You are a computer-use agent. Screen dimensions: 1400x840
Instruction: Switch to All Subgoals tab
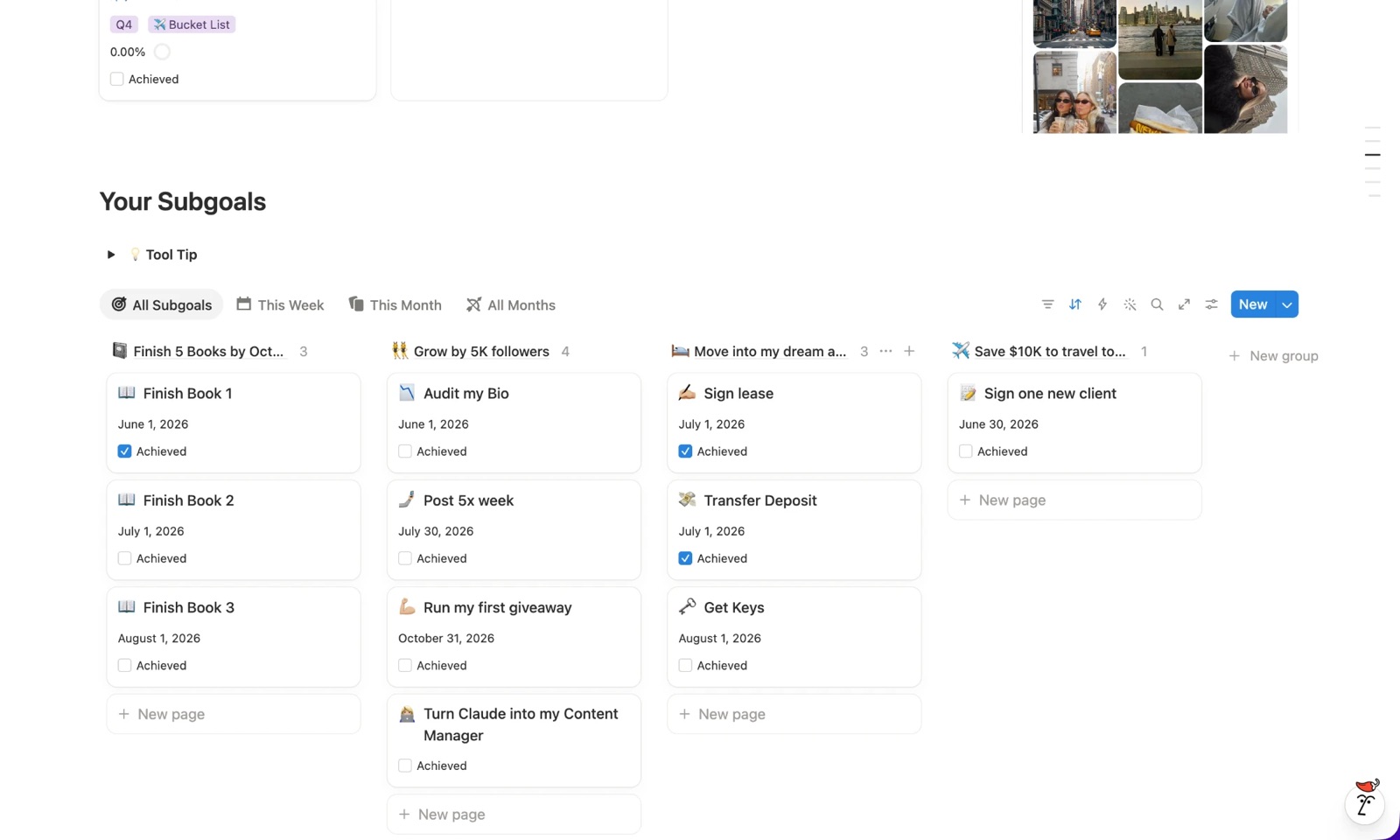point(162,304)
